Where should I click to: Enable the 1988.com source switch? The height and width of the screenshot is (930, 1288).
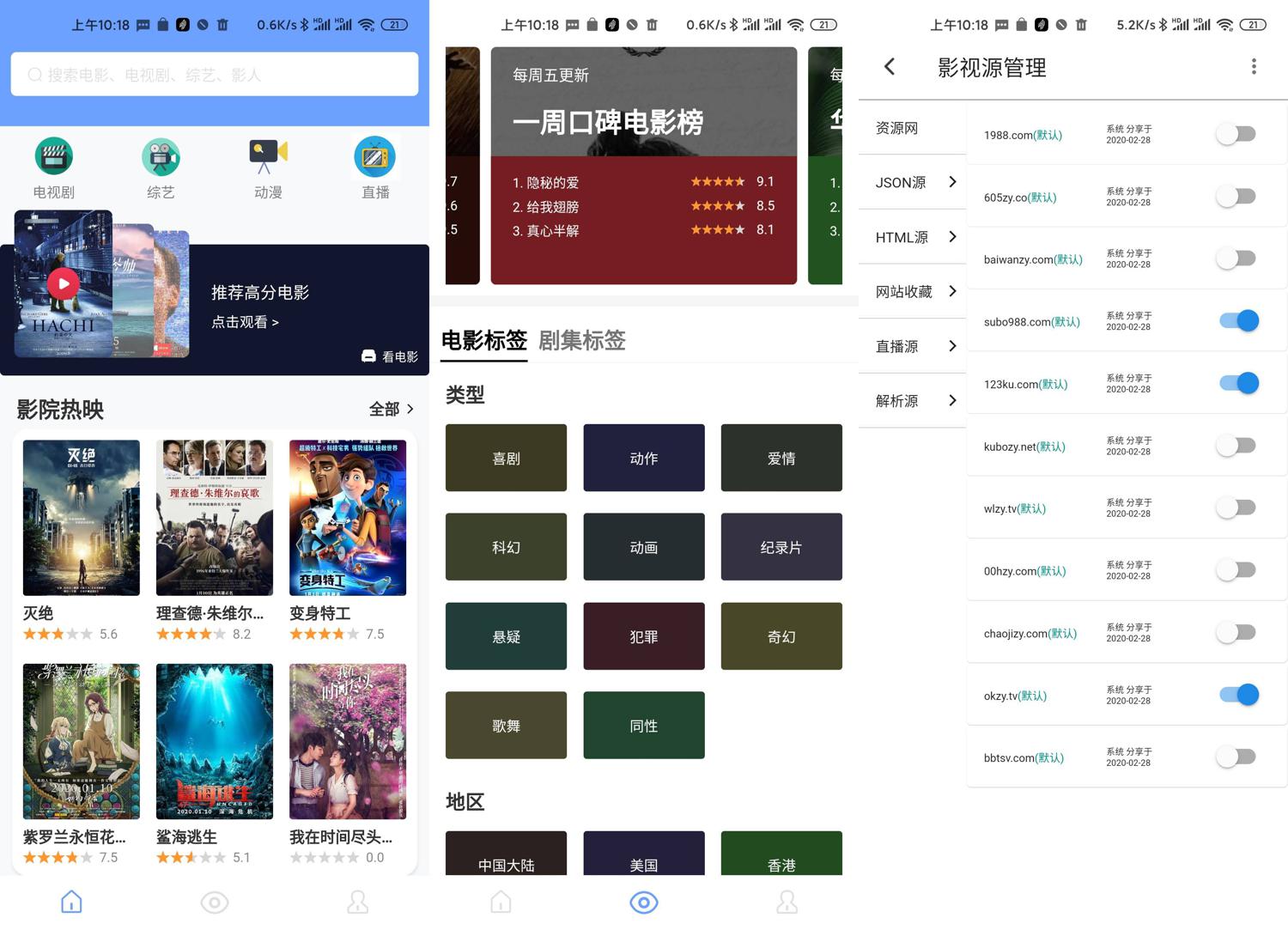point(1237,134)
